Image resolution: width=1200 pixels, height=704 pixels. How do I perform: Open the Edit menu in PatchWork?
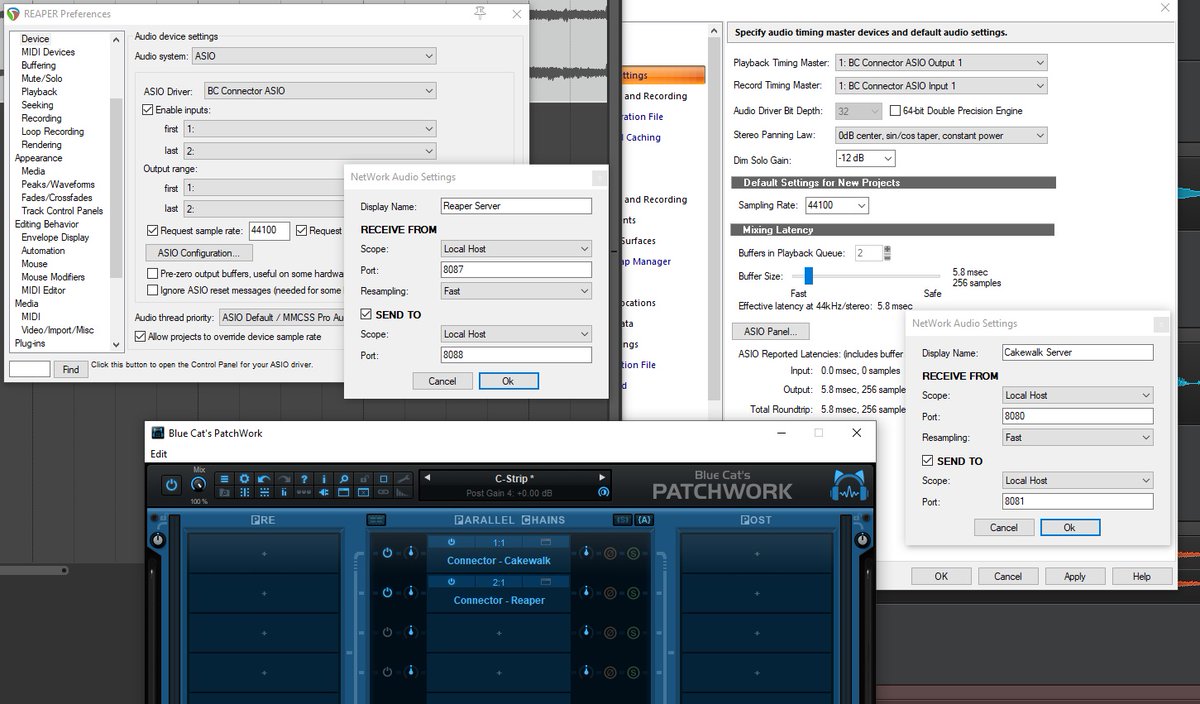pos(159,454)
